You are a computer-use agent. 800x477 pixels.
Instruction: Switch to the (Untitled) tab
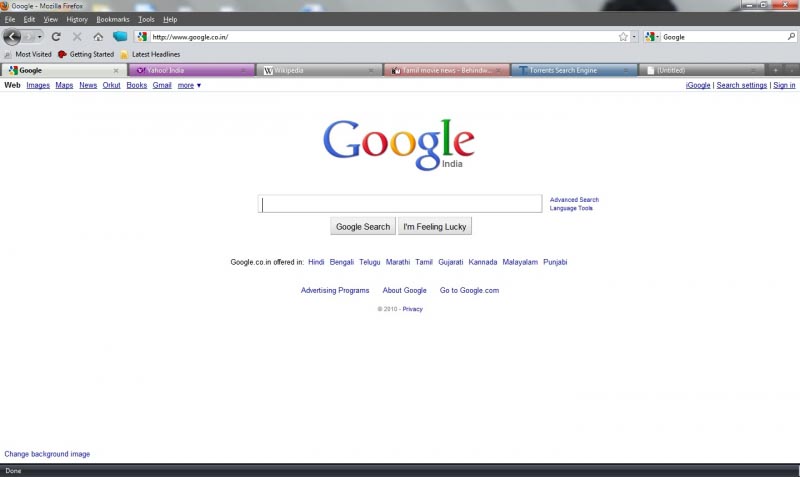pyautogui.click(x=702, y=70)
